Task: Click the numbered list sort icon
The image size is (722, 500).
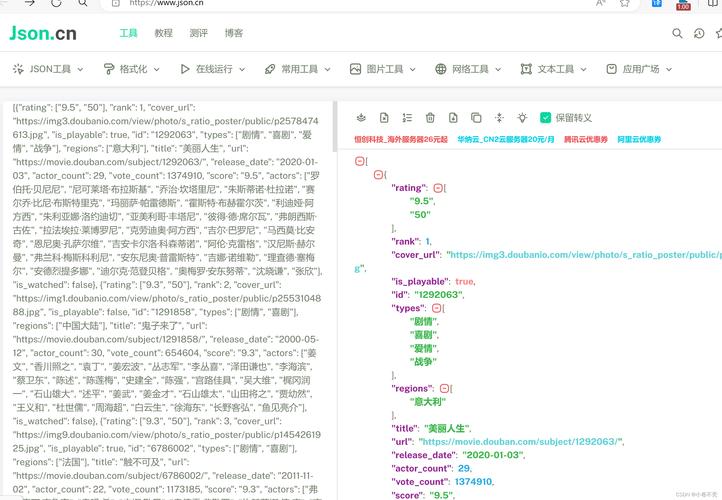Action: tap(407, 118)
